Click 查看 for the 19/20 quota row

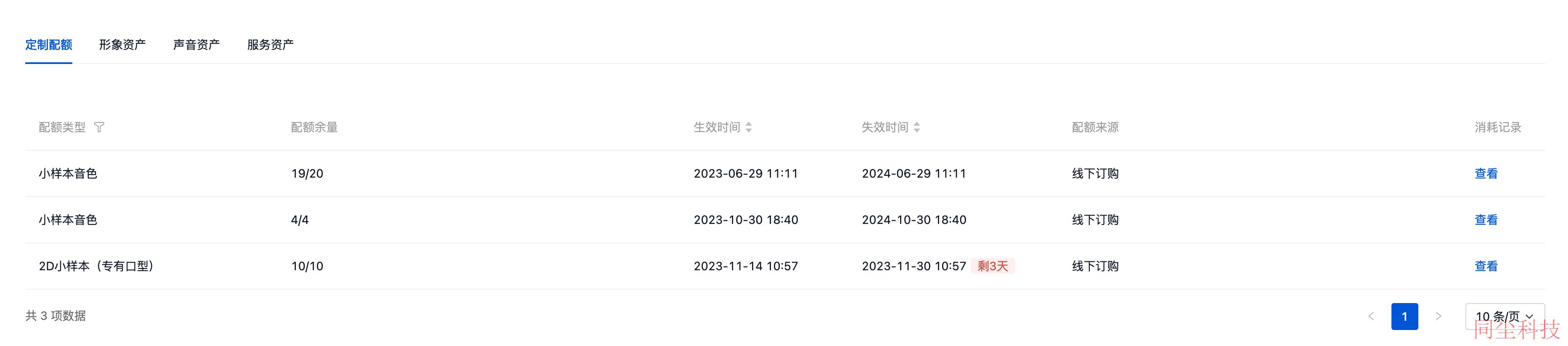[1486, 173]
